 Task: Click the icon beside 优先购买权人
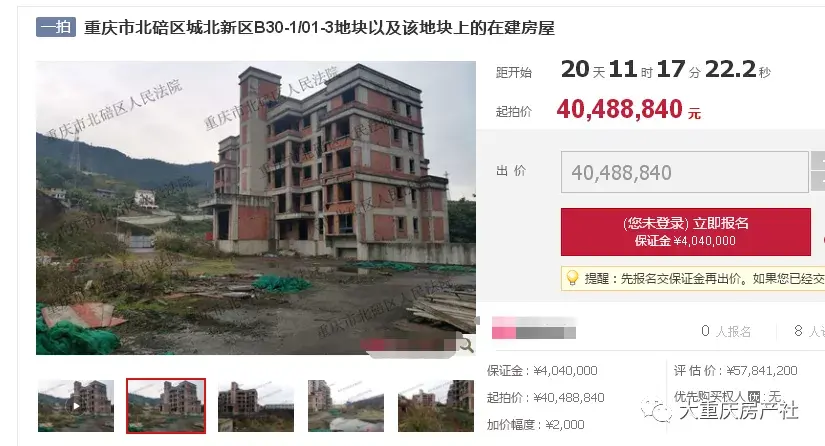(754, 397)
